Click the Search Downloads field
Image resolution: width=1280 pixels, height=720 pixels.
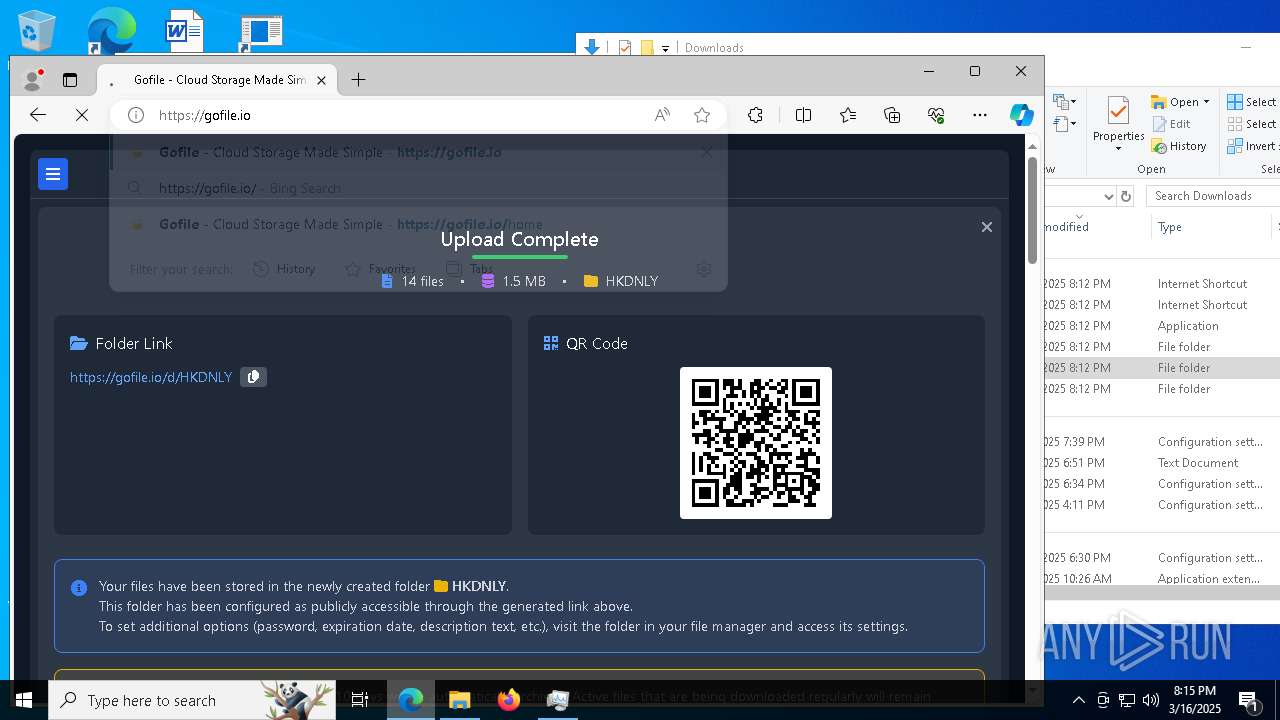click(x=1213, y=196)
